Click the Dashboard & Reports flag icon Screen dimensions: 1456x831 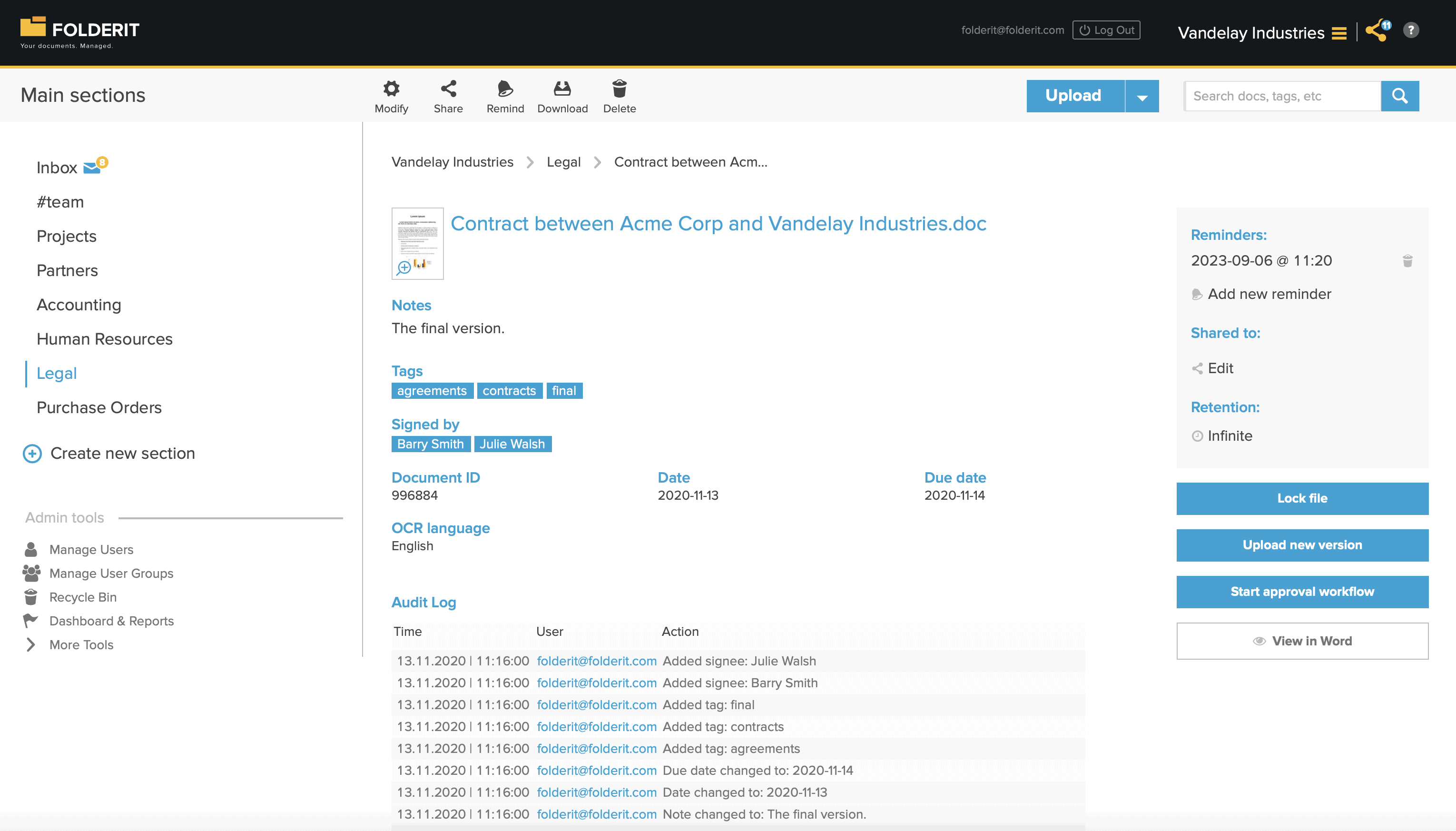point(31,621)
